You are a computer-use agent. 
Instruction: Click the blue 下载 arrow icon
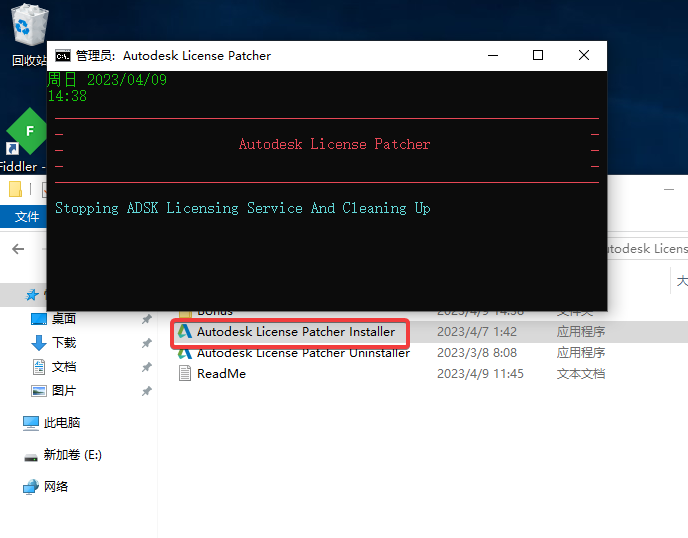(39, 343)
